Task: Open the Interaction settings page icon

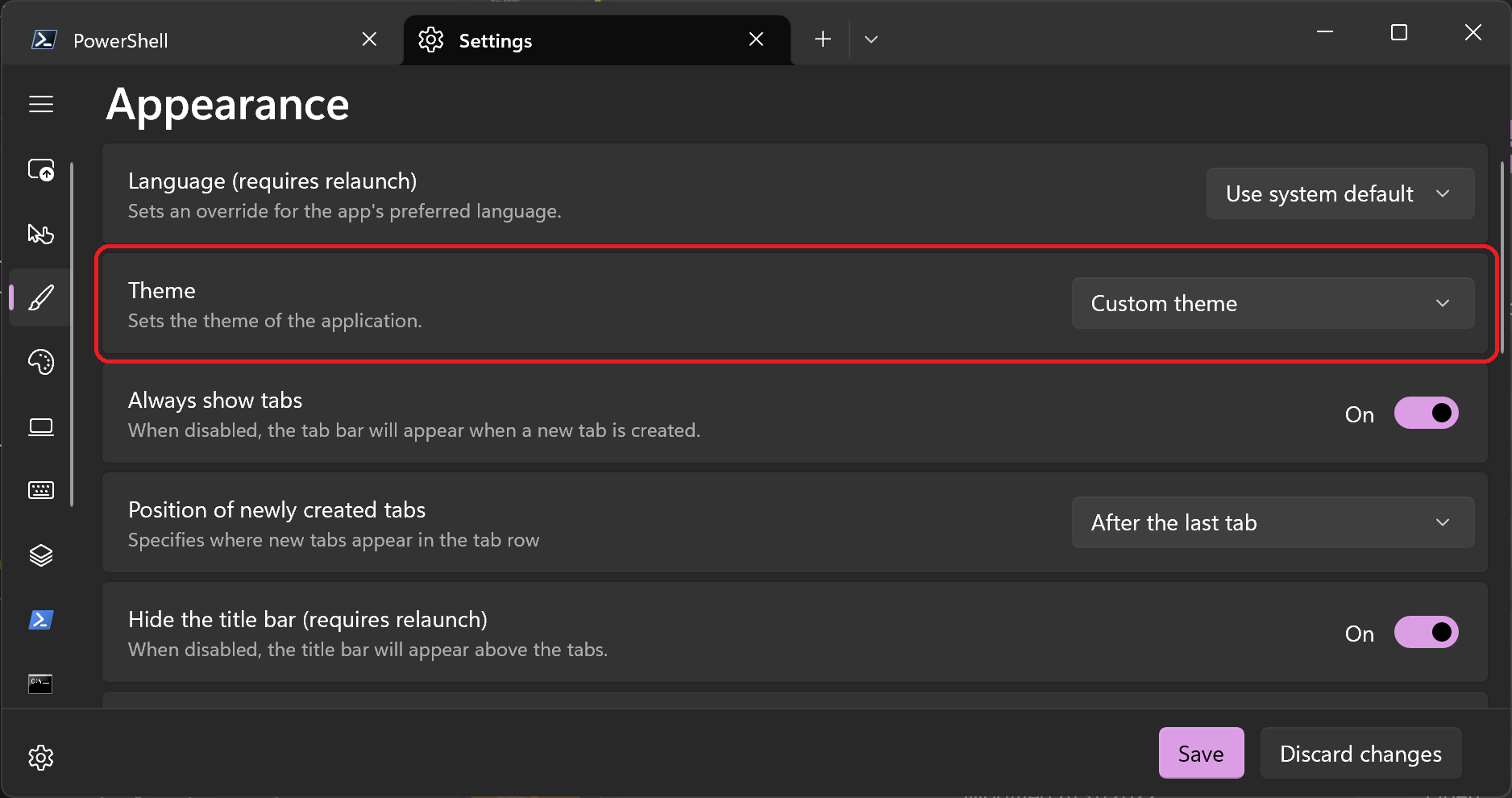Action: pyautogui.click(x=41, y=234)
